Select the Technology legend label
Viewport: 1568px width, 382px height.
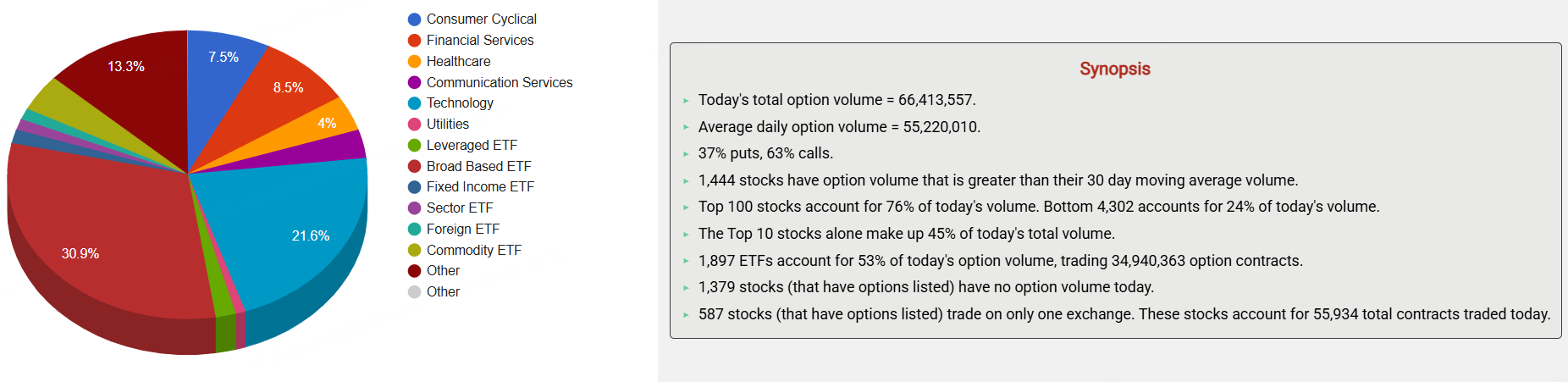coord(460,103)
